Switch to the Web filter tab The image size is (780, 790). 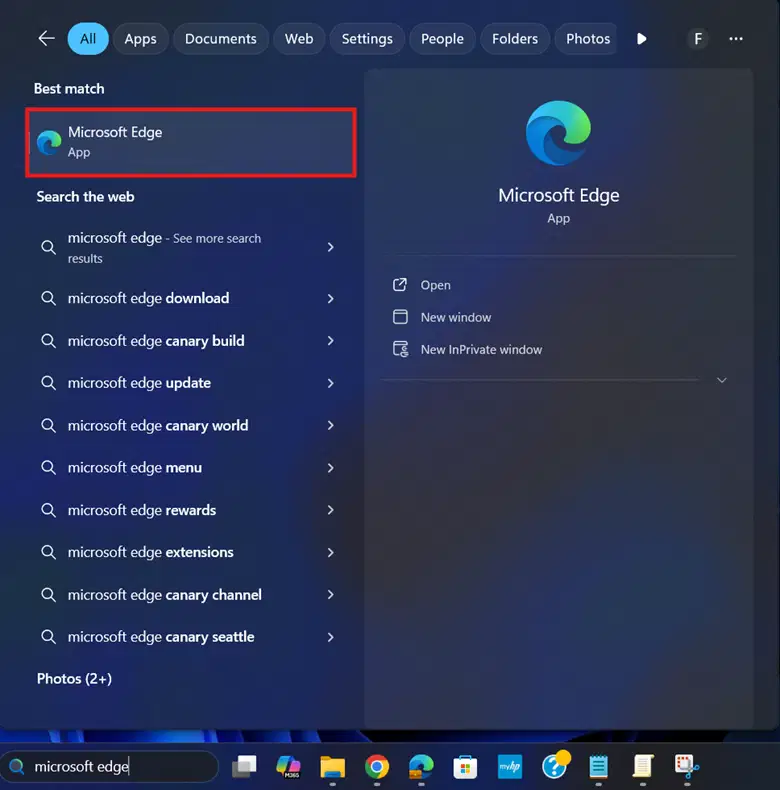pos(299,39)
